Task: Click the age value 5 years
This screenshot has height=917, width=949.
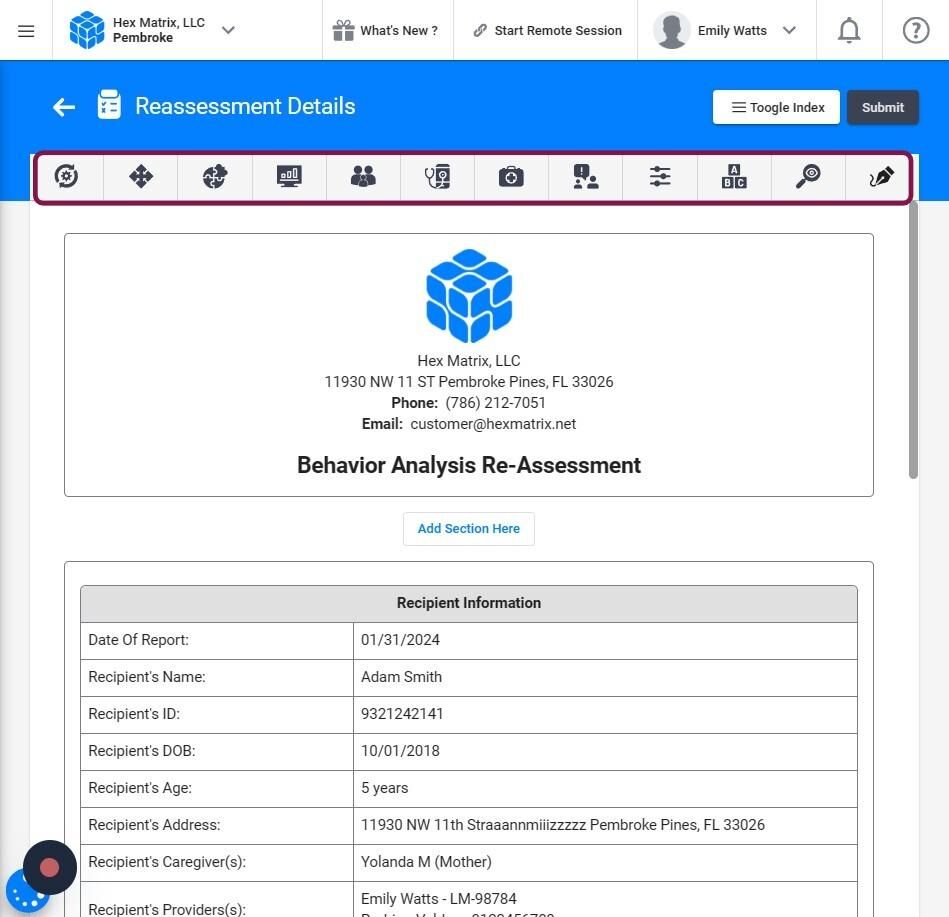Action: [x=385, y=787]
